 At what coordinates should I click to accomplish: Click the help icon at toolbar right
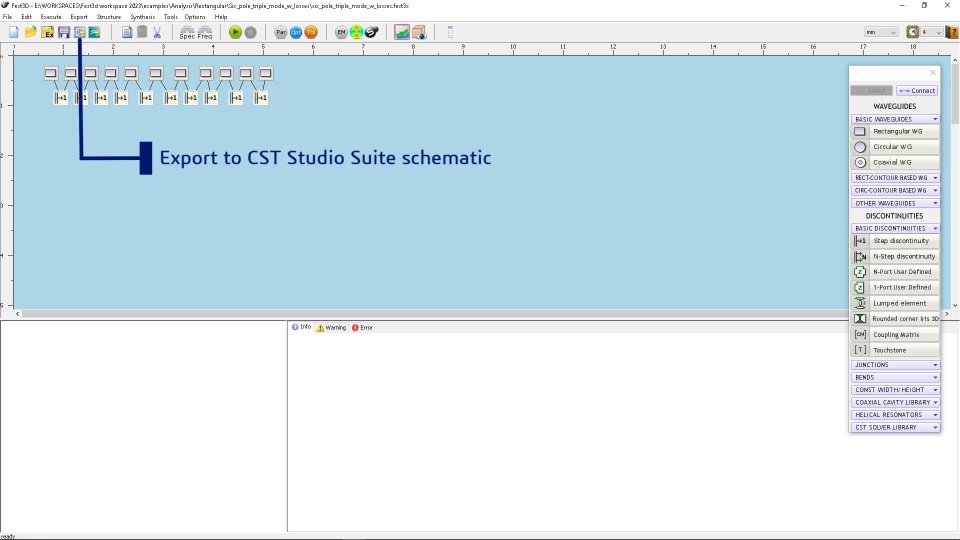953,32
